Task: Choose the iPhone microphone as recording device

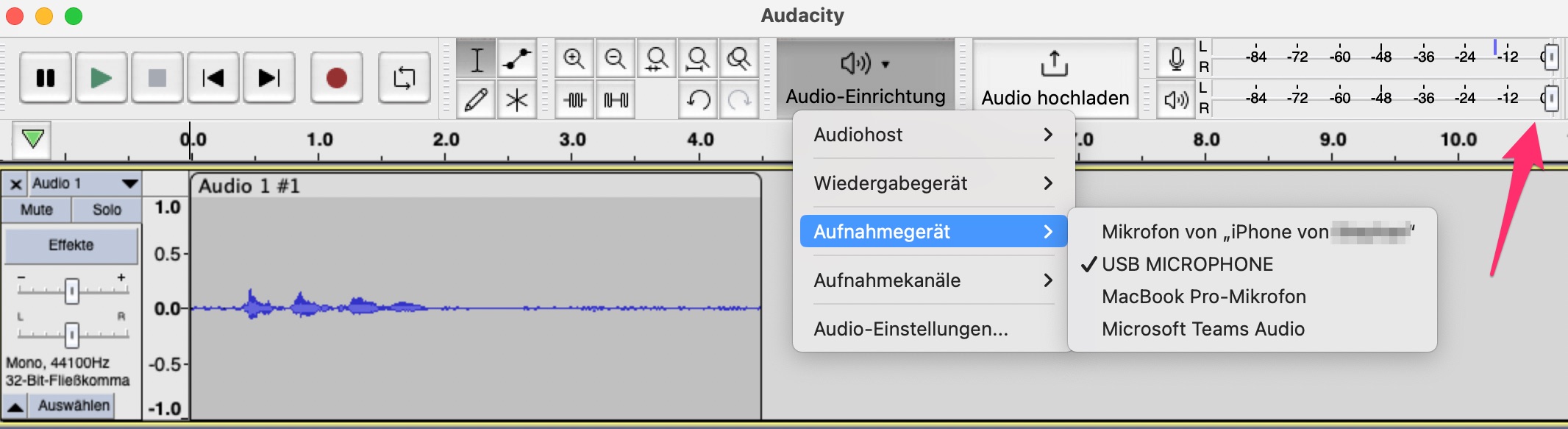Action: (1252, 232)
